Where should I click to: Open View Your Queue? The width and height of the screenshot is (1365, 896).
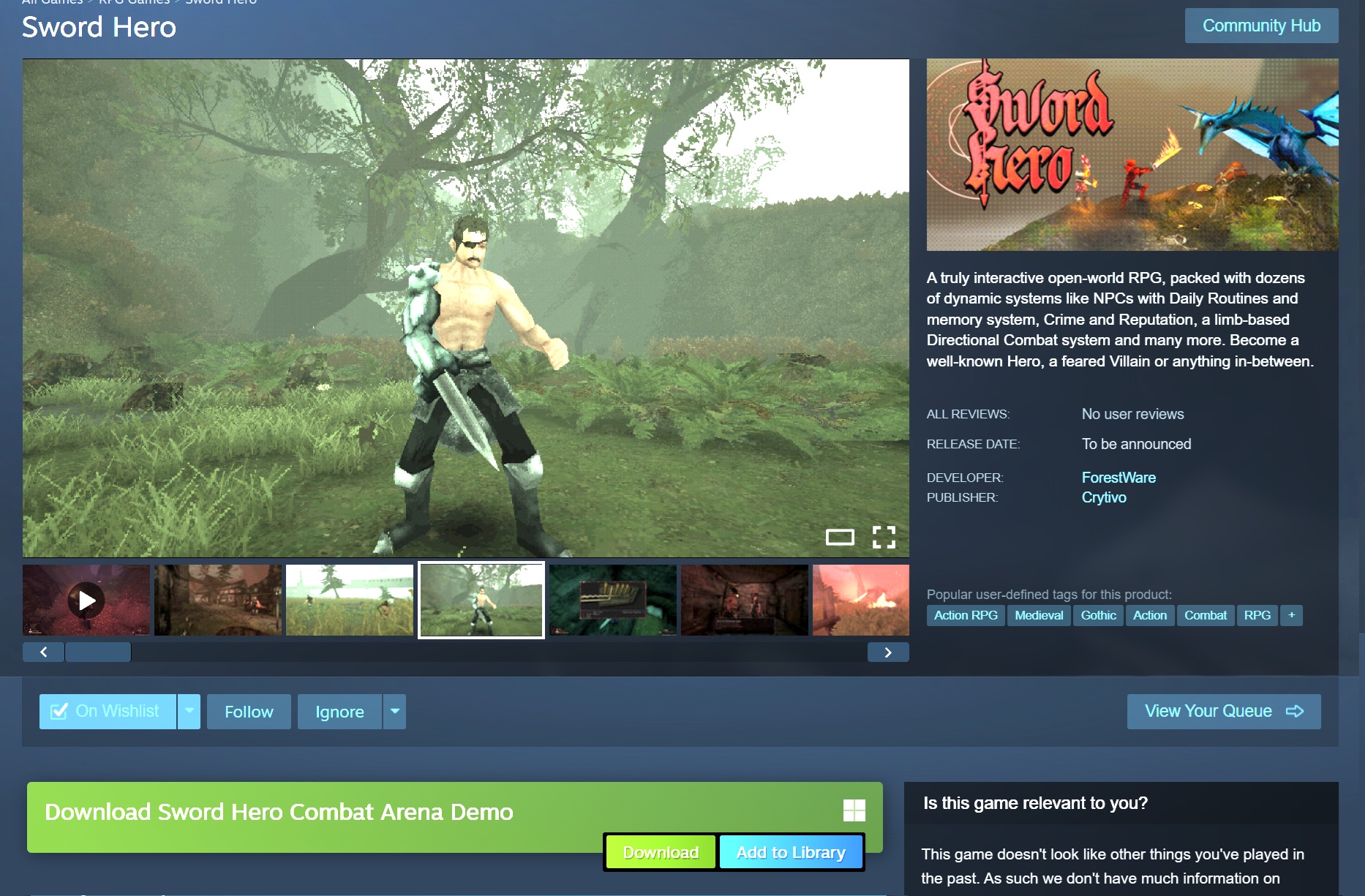tap(1224, 712)
